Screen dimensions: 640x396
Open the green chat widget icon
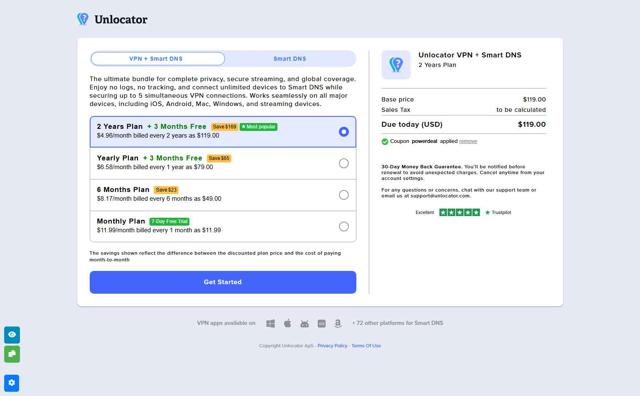click(12, 354)
